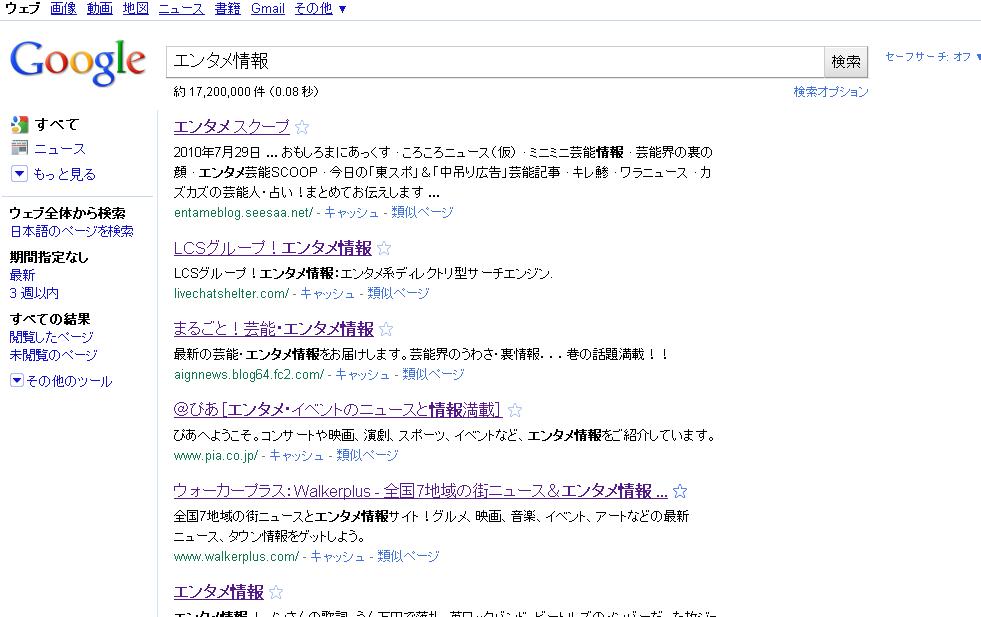981x617 pixels.
Task: Filter by 3 週以内
Action: 34,293
